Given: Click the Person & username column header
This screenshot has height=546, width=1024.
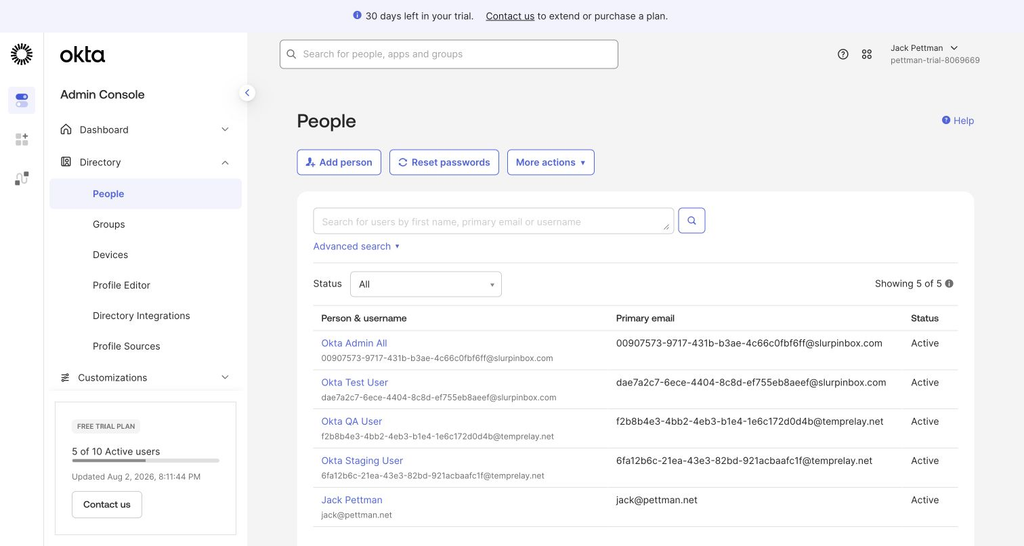Looking at the screenshot, I should click(x=364, y=318).
